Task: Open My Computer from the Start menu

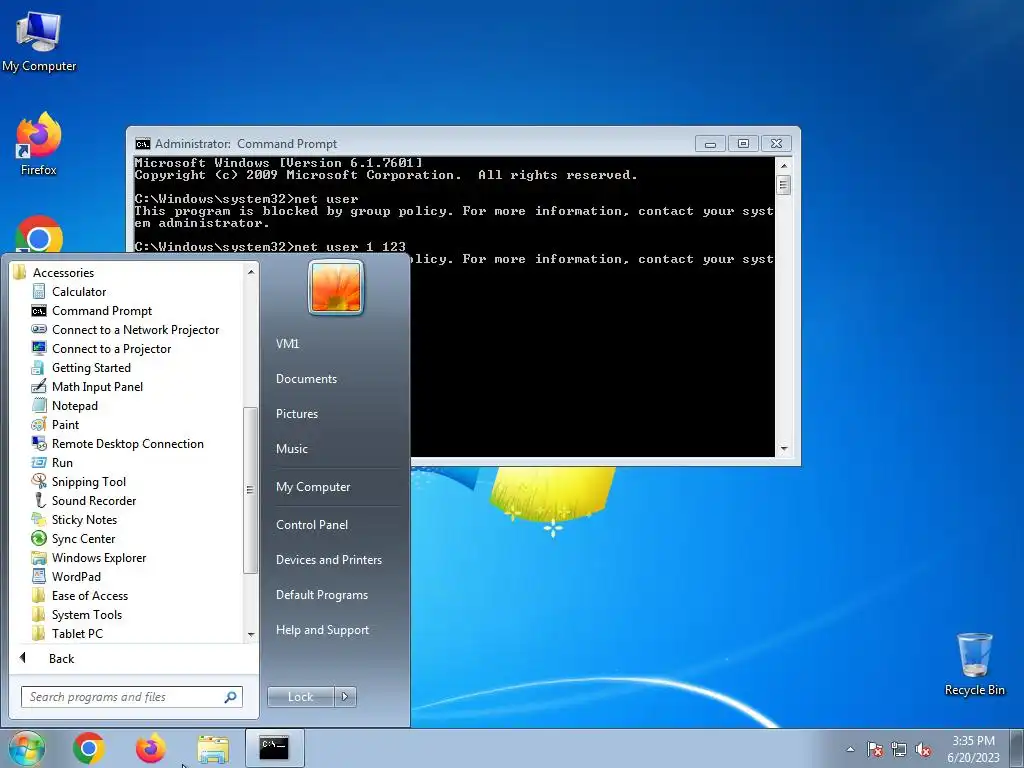Action: pos(313,487)
